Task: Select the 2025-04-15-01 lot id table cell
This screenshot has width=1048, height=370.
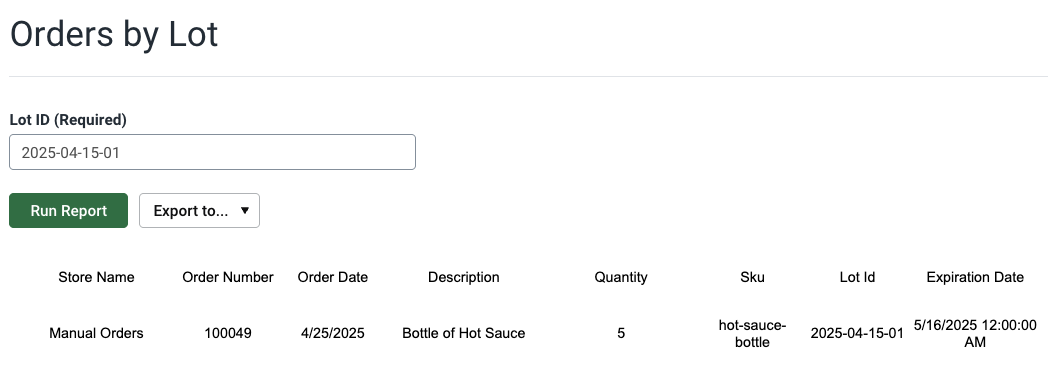Action: [858, 333]
